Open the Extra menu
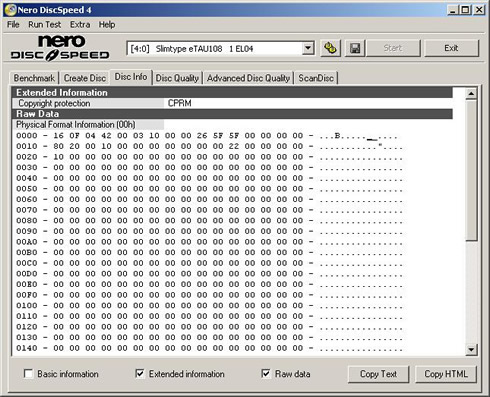Image resolution: width=490 pixels, height=397 pixels. click(80, 24)
